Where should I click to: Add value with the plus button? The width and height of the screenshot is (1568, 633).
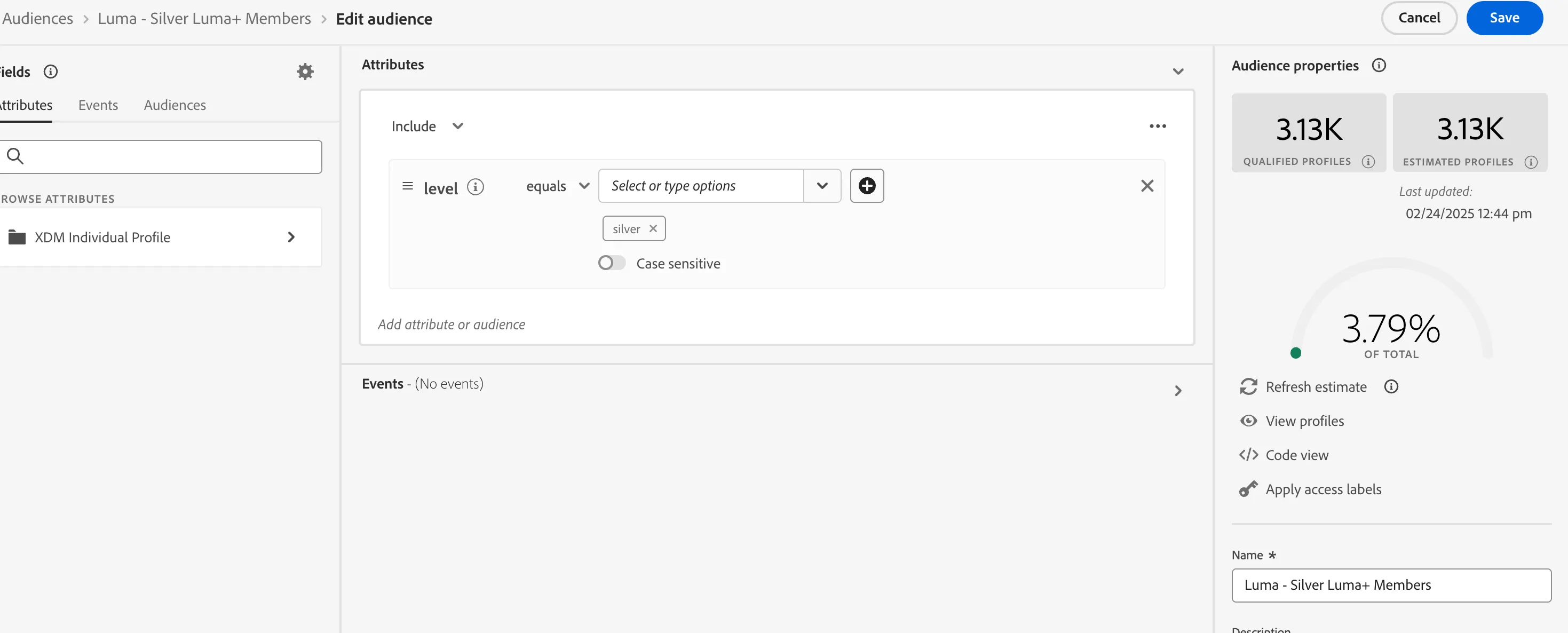867,186
